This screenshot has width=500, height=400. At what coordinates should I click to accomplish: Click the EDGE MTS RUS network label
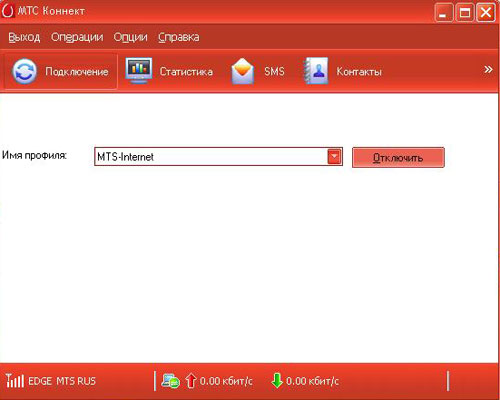[62, 381]
